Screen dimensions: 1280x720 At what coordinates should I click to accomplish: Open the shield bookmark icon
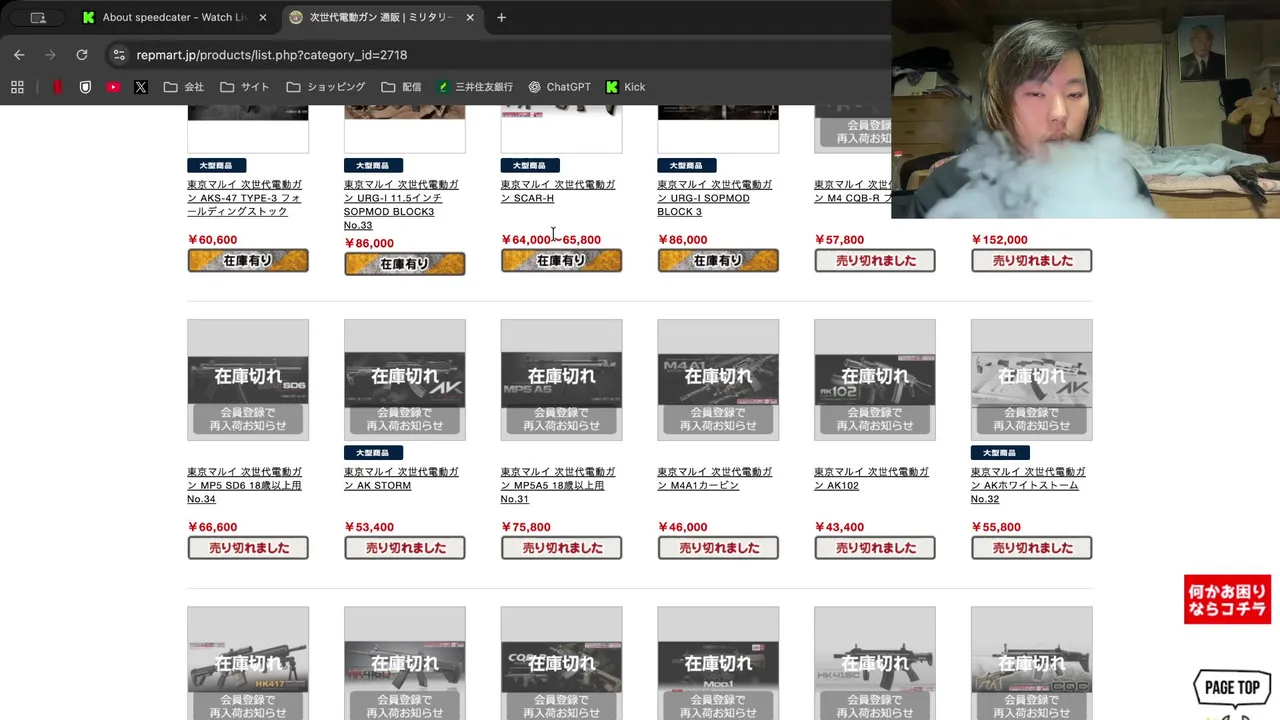point(85,87)
